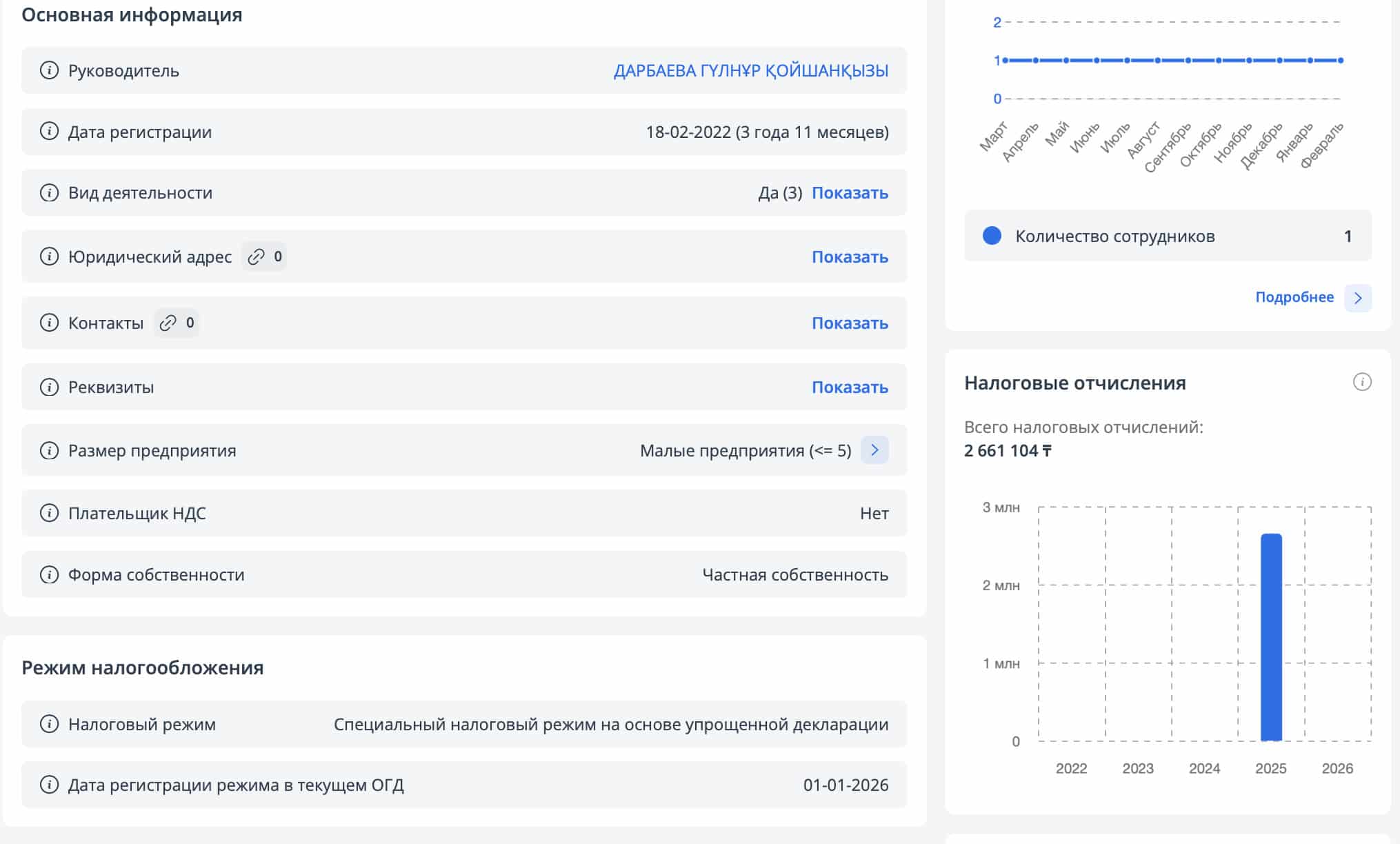
Task: Show Вид деятельности details
Action: coord(849,192)
